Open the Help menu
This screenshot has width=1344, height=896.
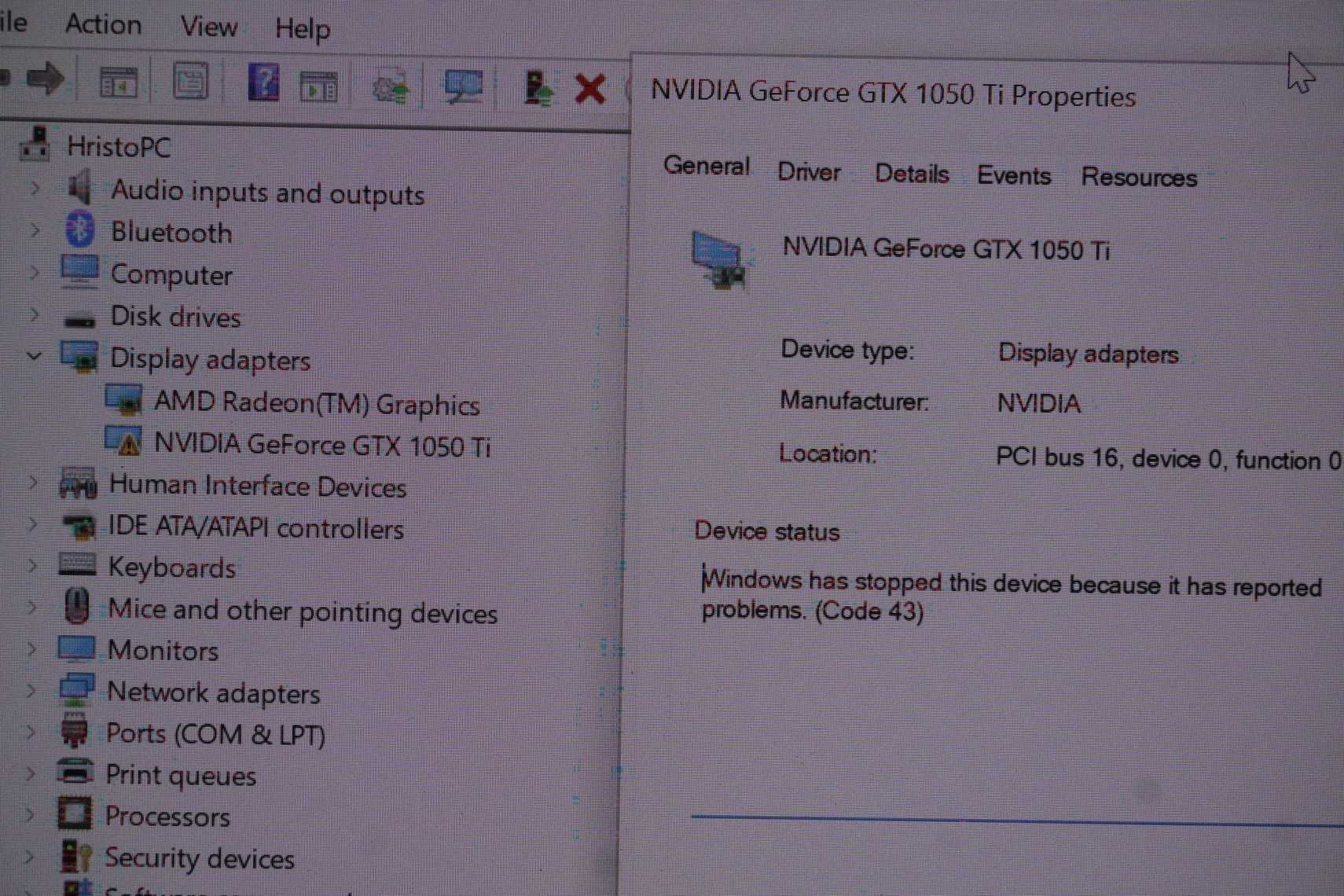(303, 30)
